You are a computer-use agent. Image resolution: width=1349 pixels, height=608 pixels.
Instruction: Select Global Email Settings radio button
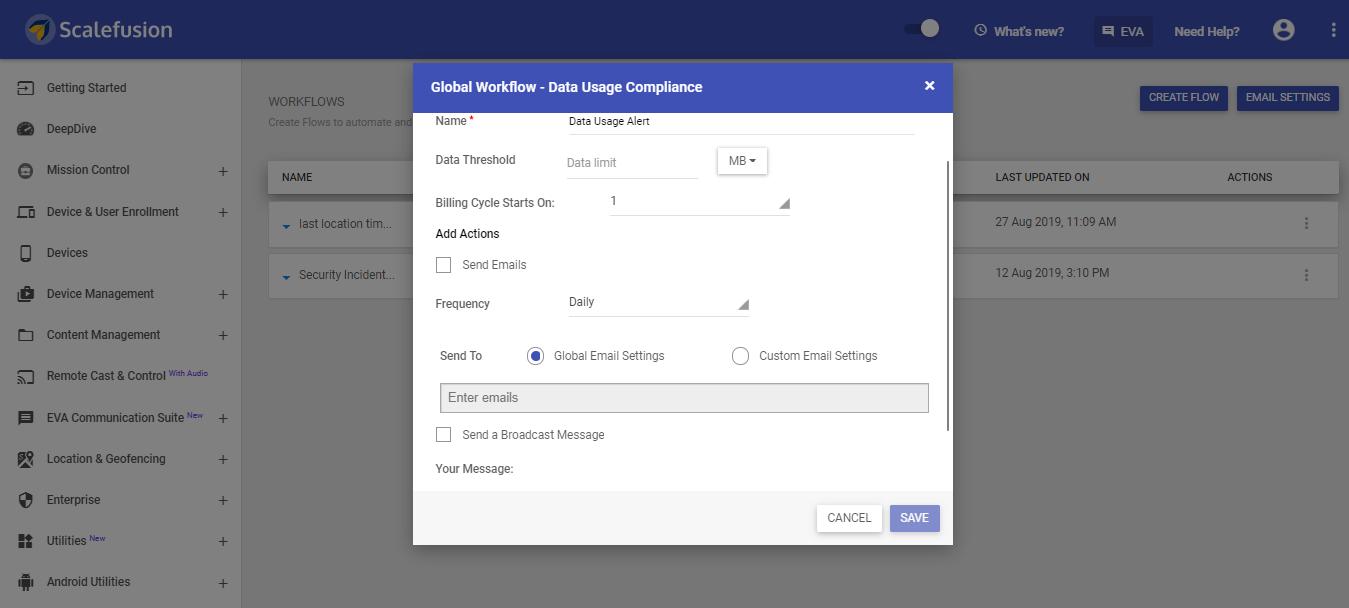(x=535, y=356)
